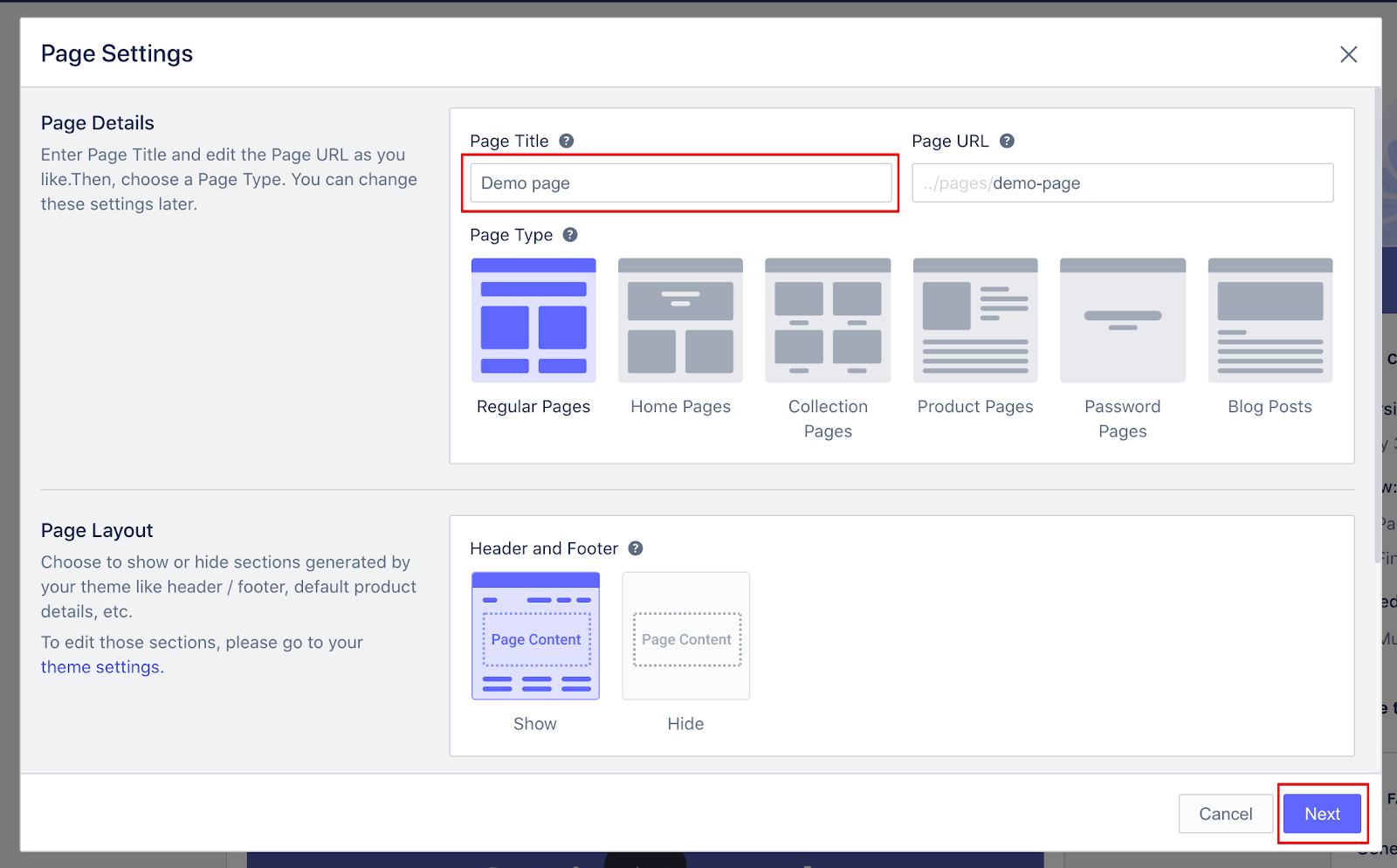
Task: Click the Page Title input showing Demo page
Action: (680, 183)
